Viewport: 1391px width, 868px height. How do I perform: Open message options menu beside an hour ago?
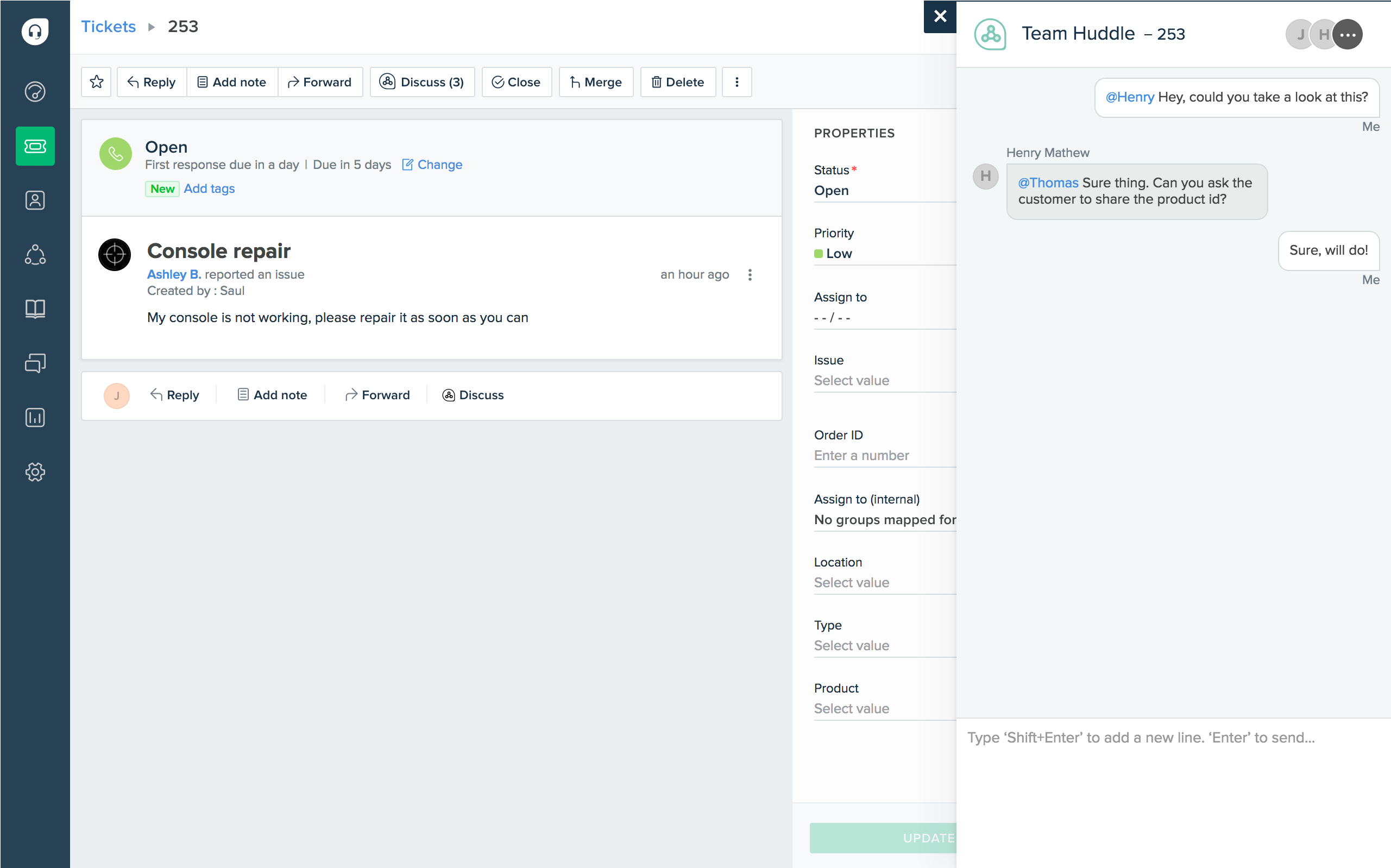tap(750, 274)
